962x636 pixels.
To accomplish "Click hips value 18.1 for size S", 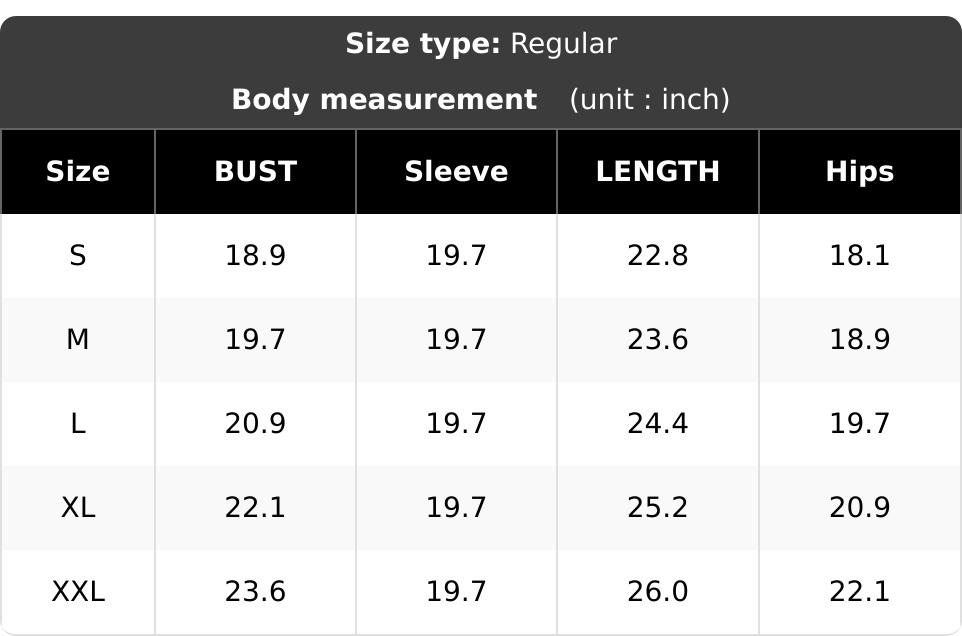I will tap(860, 255).
